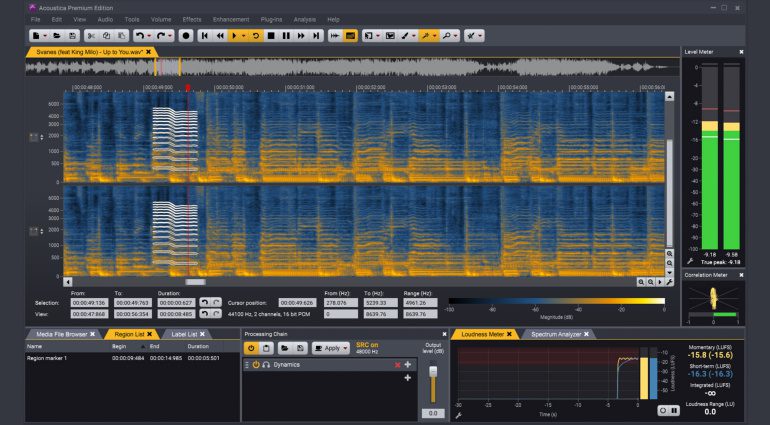Jump to start with Skip-to-beginning button
The width and height of the screenshot is (770, 425).
tap(205, 36)
